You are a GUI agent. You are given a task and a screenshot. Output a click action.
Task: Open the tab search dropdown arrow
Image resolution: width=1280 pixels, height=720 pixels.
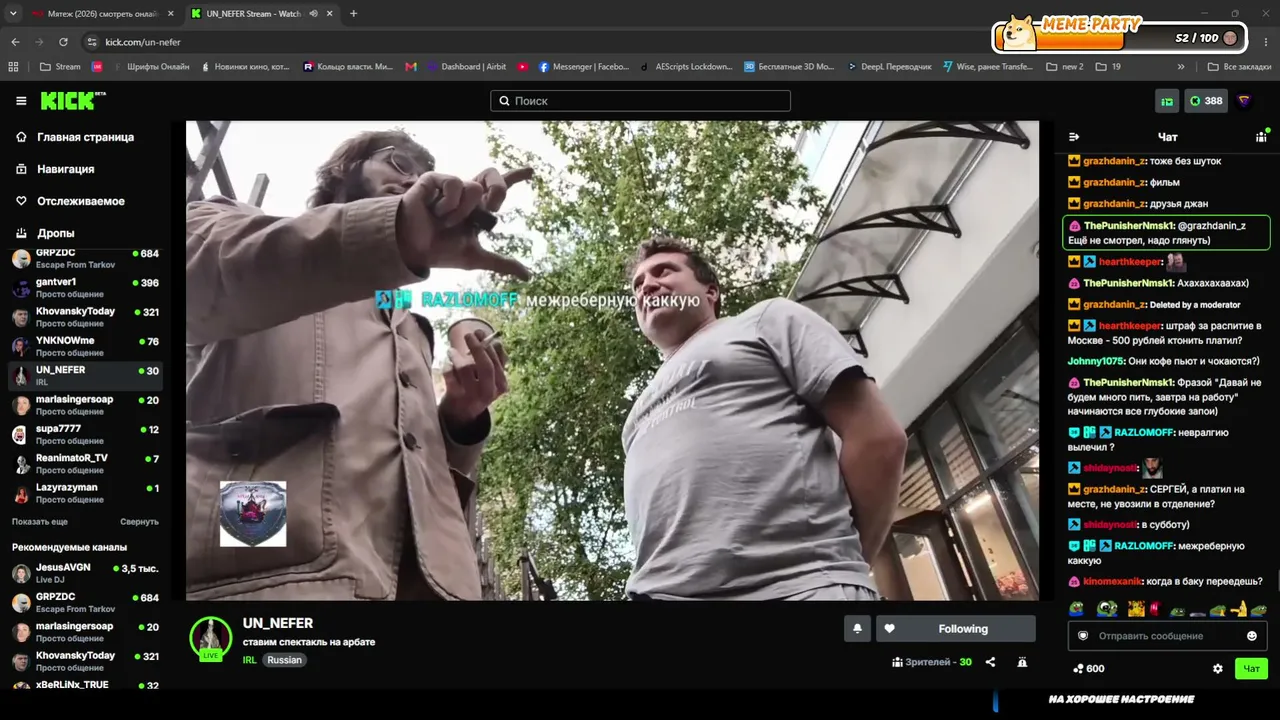[13, 14]
